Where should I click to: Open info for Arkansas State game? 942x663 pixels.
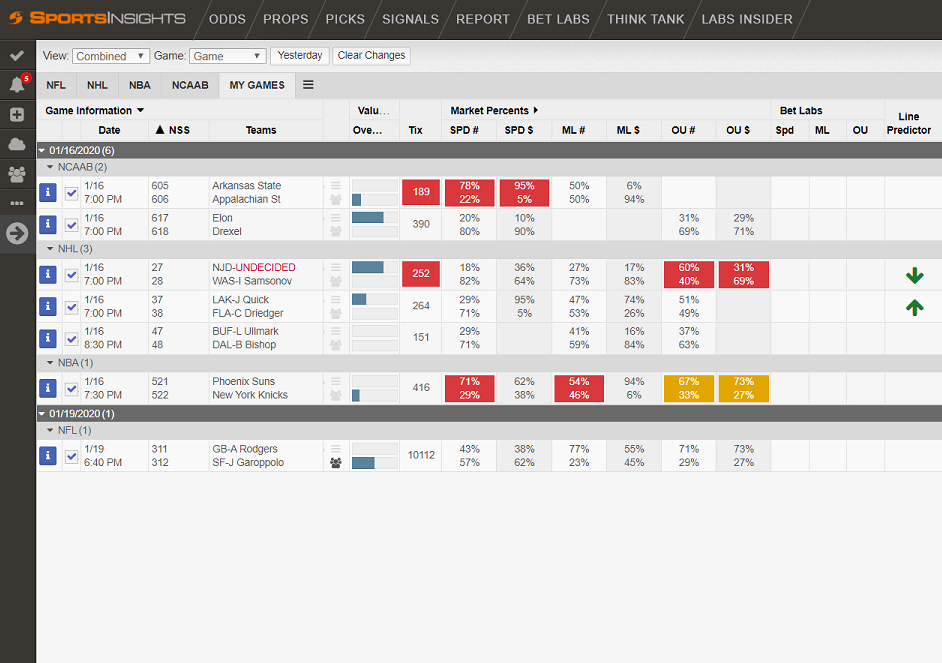click(47, 193)
